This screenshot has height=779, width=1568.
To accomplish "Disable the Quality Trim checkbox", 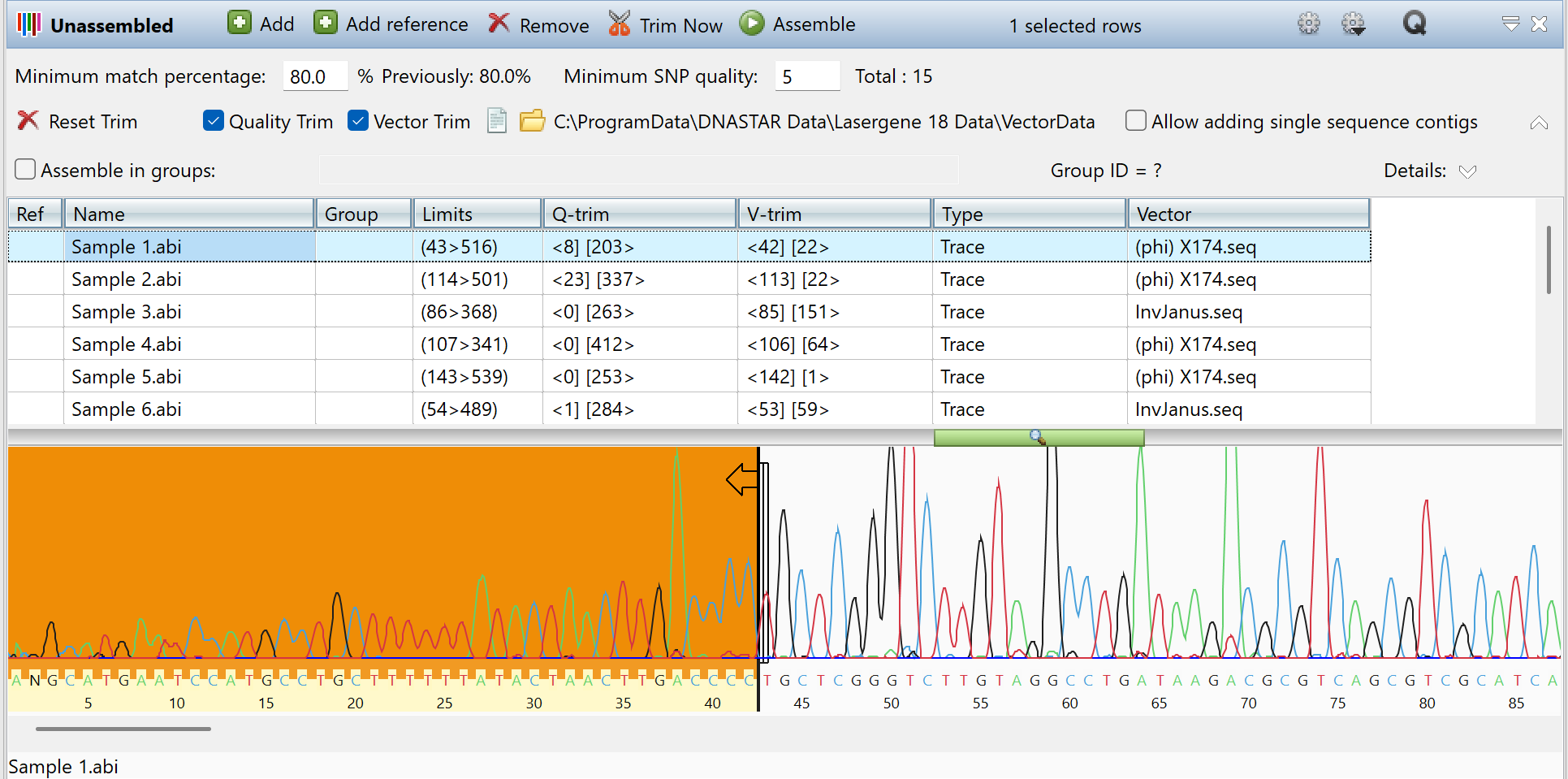I will pos(213,120).
